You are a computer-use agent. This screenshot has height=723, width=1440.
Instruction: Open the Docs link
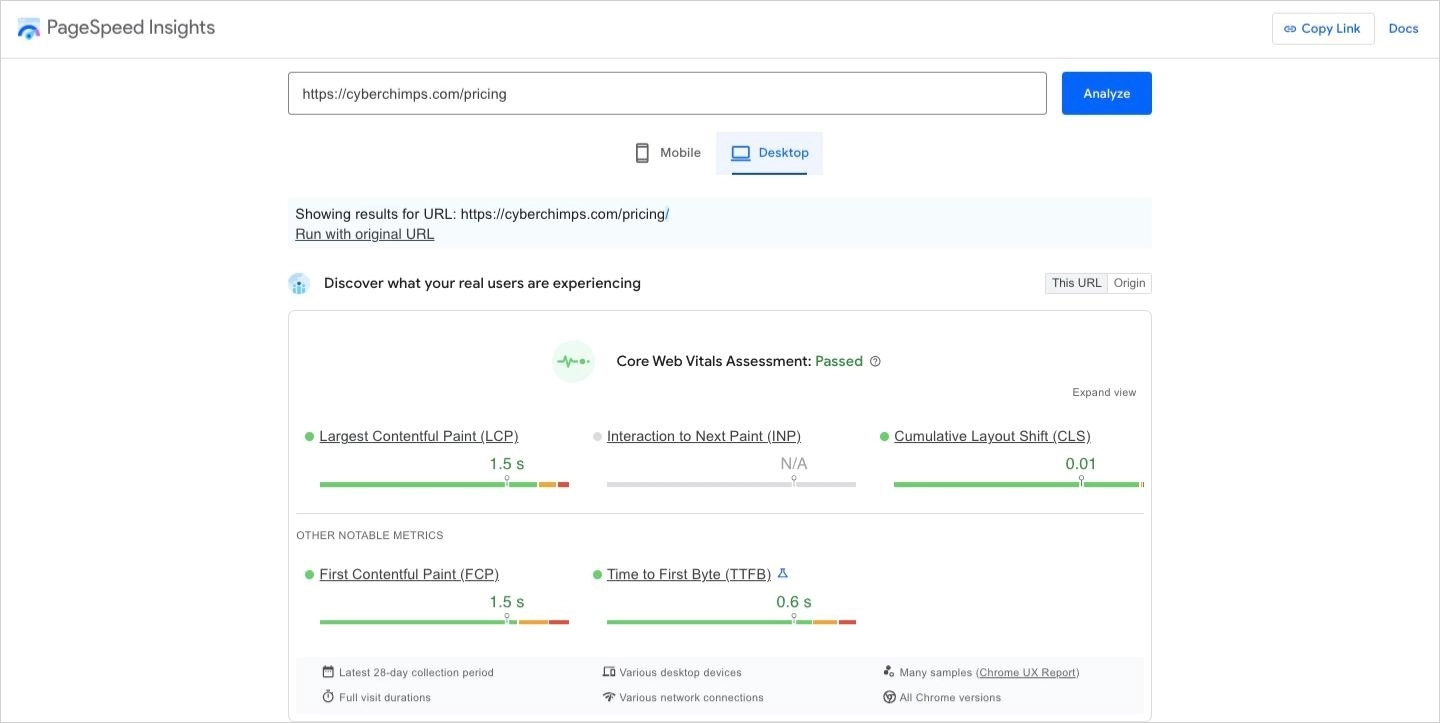pyautogui.click(x=1404, y=29)
